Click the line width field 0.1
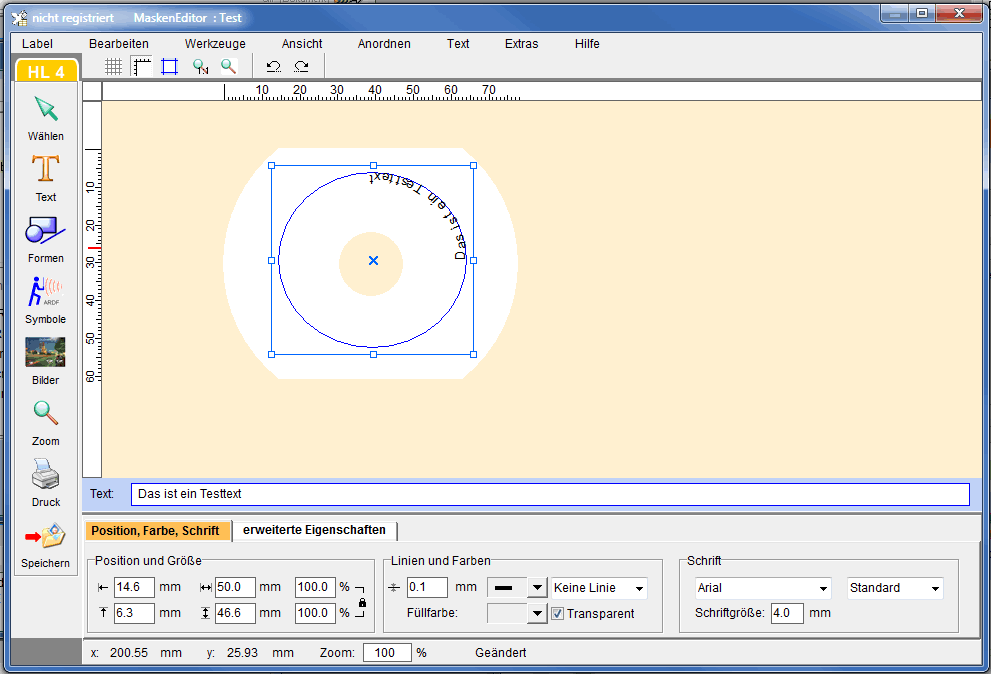Screen dimensions: 991x674 [427, 587]
